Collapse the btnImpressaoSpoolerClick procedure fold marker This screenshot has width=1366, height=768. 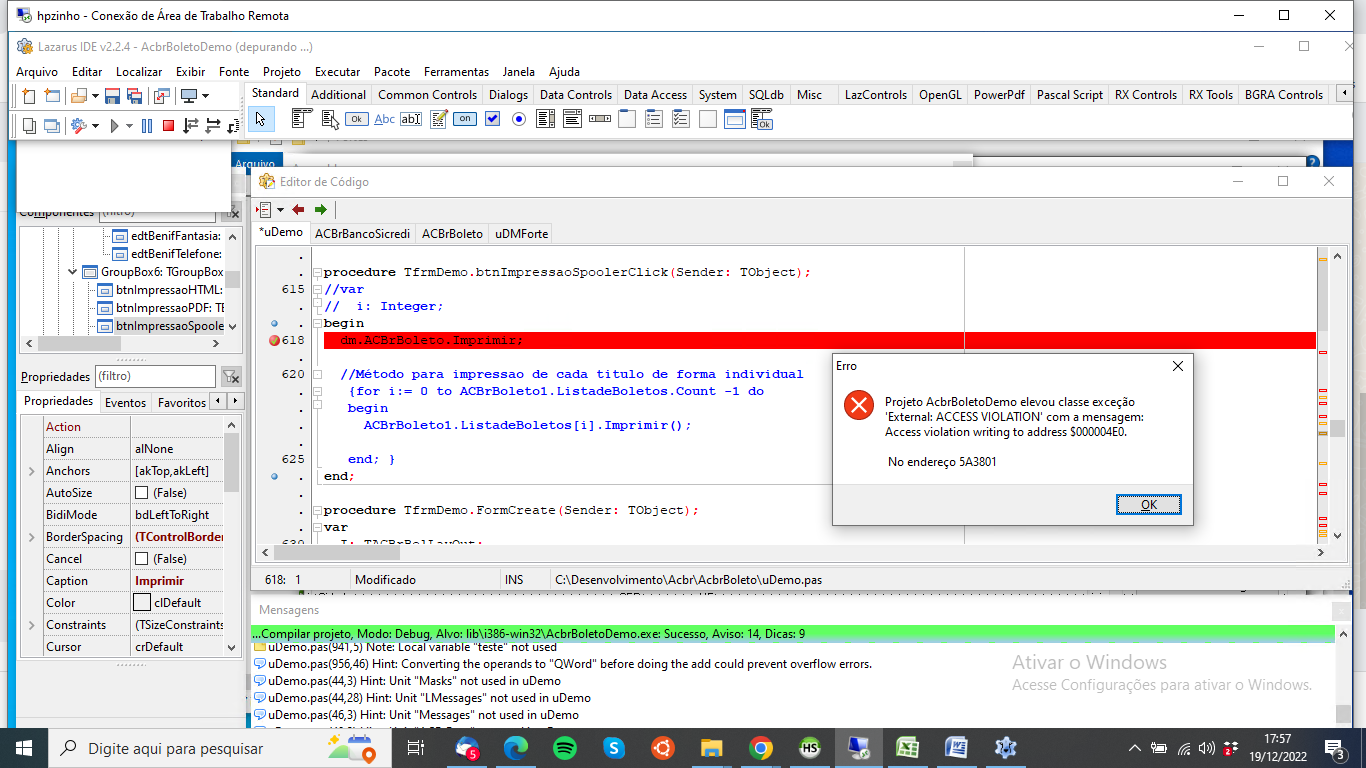tap(316, 273)
